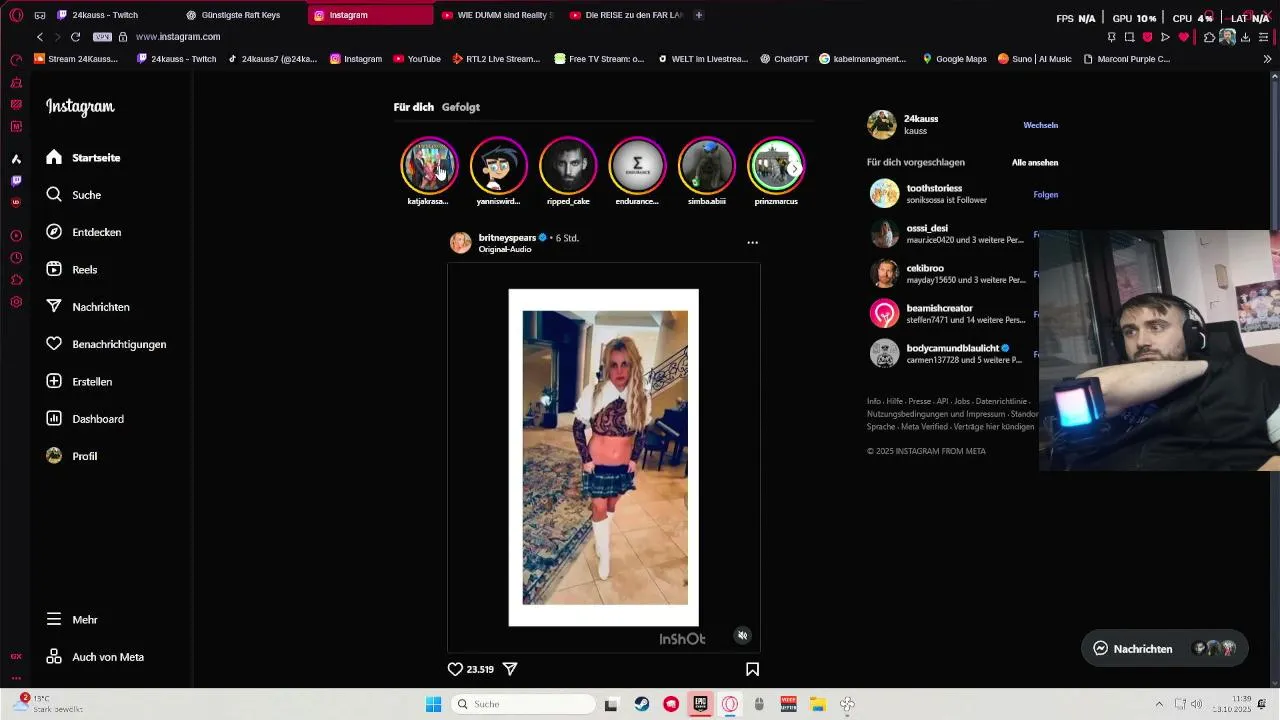This screenshot has width=1280, height=720.
Task: Open Reels in the sidebar
Action: (x=71, y=269)
